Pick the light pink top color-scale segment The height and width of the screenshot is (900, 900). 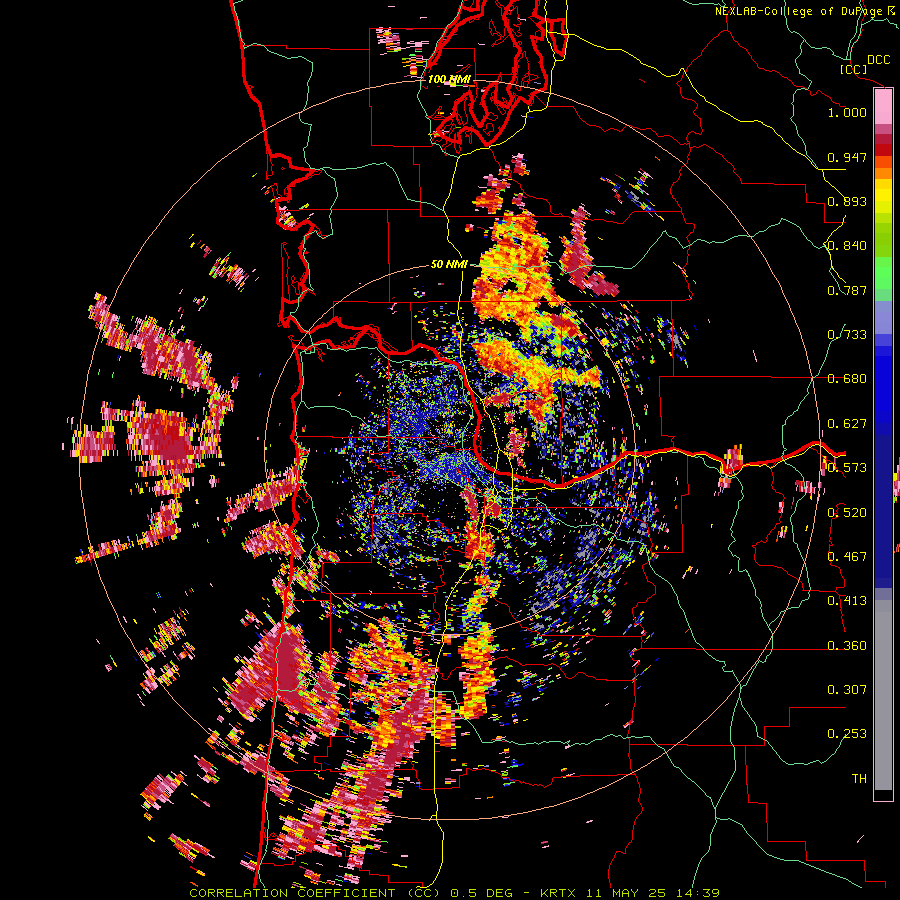(883, 107)
